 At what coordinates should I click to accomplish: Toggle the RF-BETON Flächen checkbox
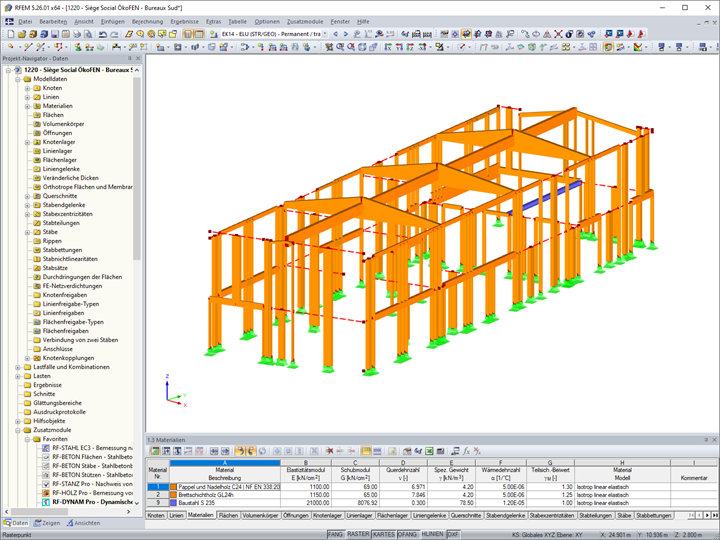coord(46,457)
